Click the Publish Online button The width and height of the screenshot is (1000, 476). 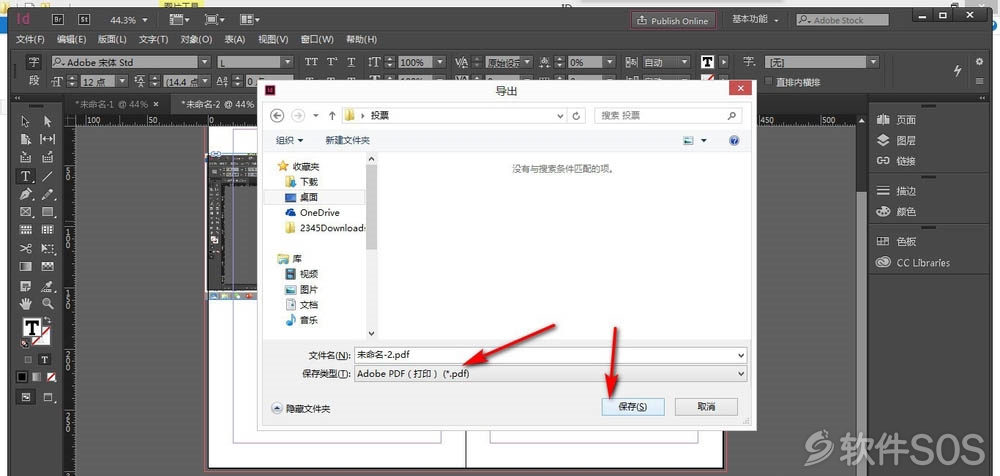coord(673,20)
